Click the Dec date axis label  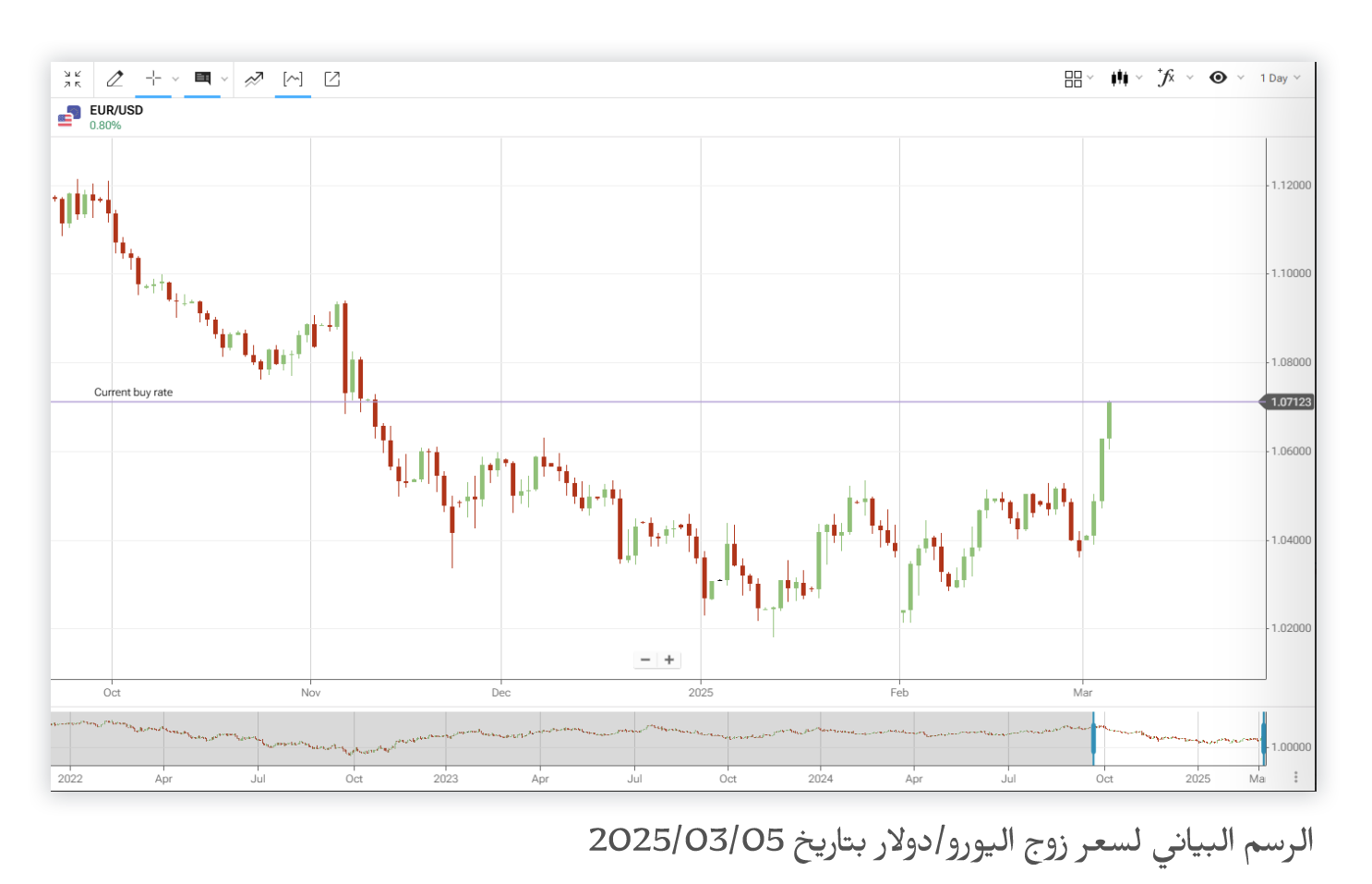tap(501, 693)
